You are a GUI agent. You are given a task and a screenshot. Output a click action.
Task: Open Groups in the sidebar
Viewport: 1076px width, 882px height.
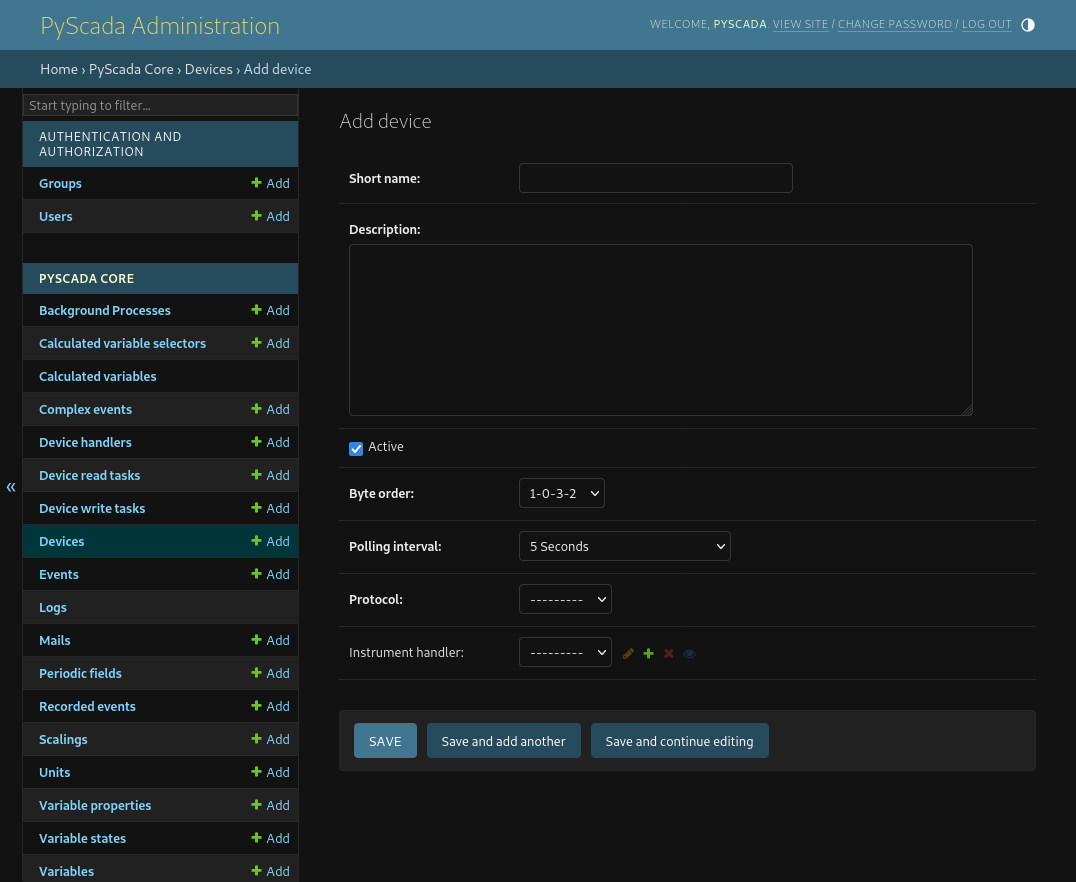point(60,183)
